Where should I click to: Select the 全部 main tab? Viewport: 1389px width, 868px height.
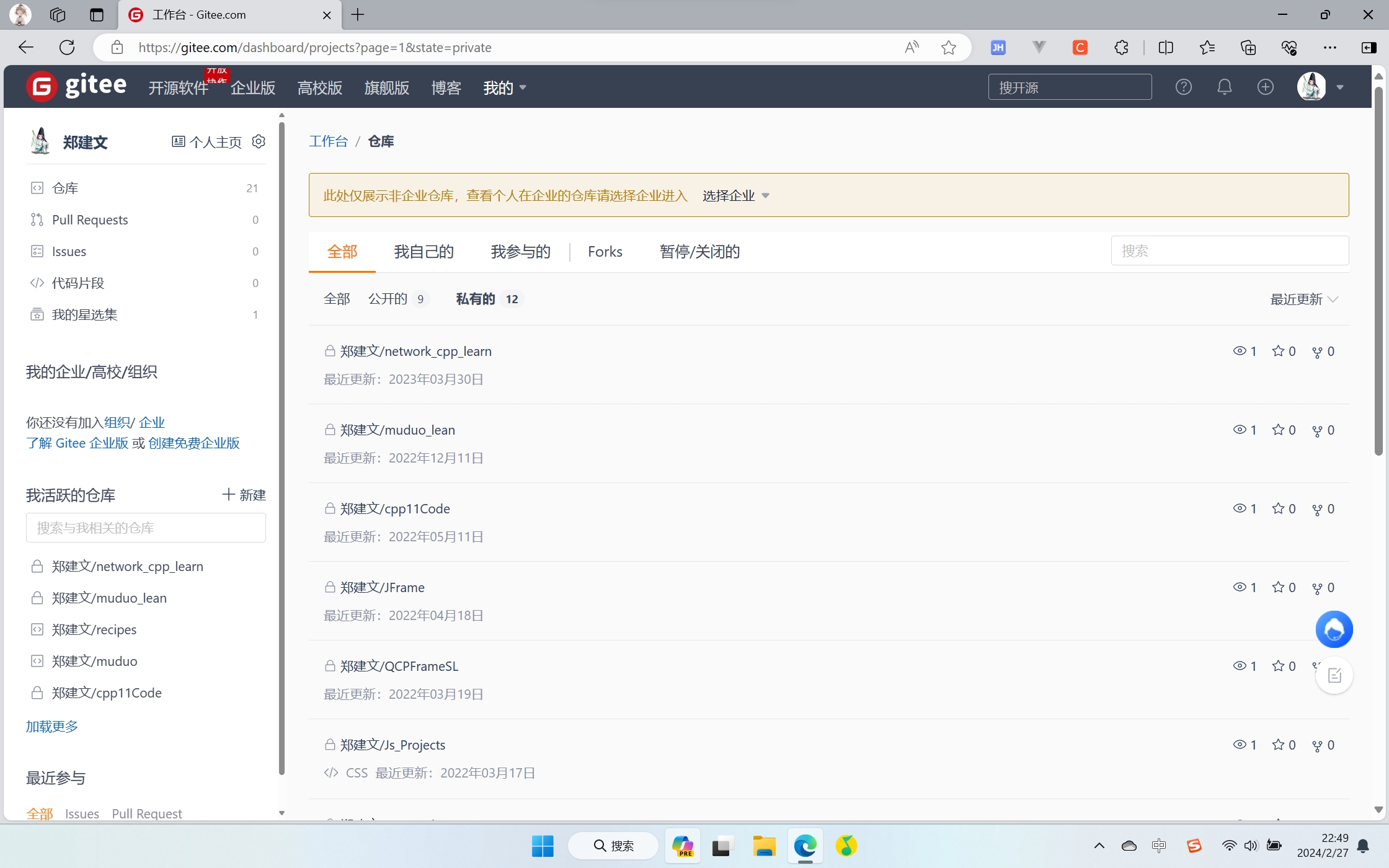tap(342, 251)
